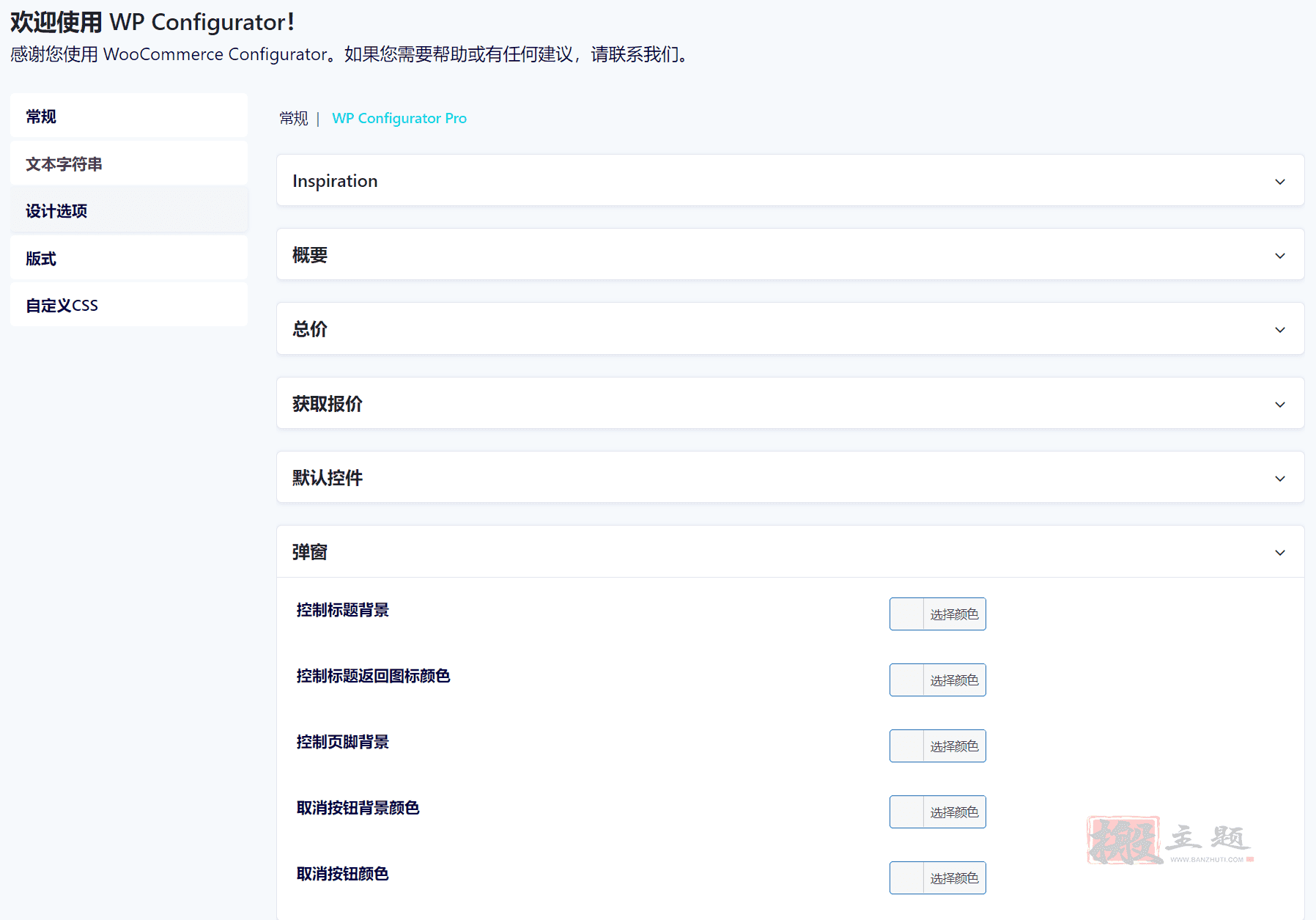Open the 常规 sidebar tab

tap(129, 116)
